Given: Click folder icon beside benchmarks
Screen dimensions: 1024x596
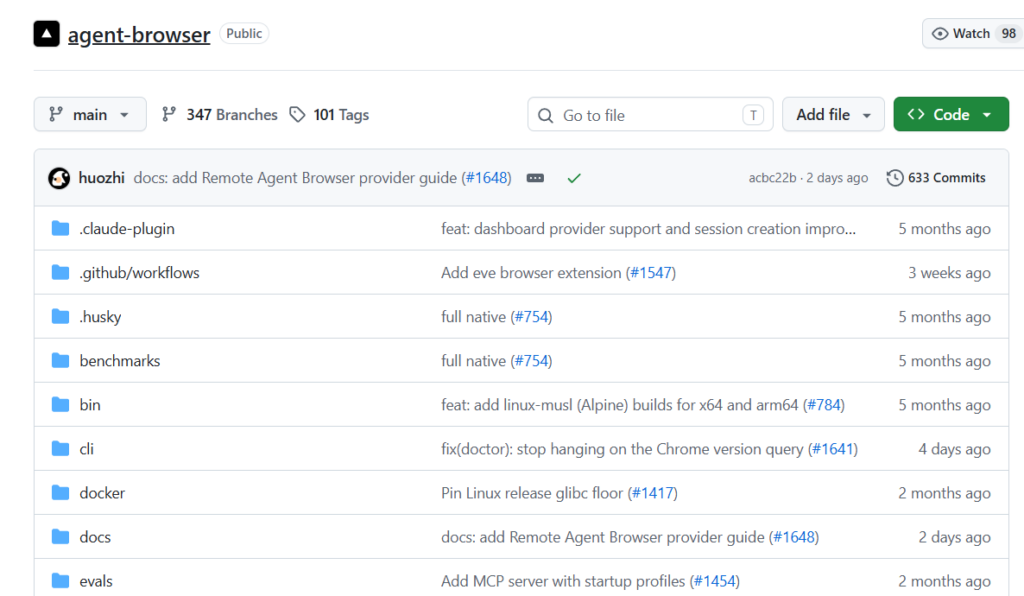Looking at the screenshot, I should [x=61, y=360].
